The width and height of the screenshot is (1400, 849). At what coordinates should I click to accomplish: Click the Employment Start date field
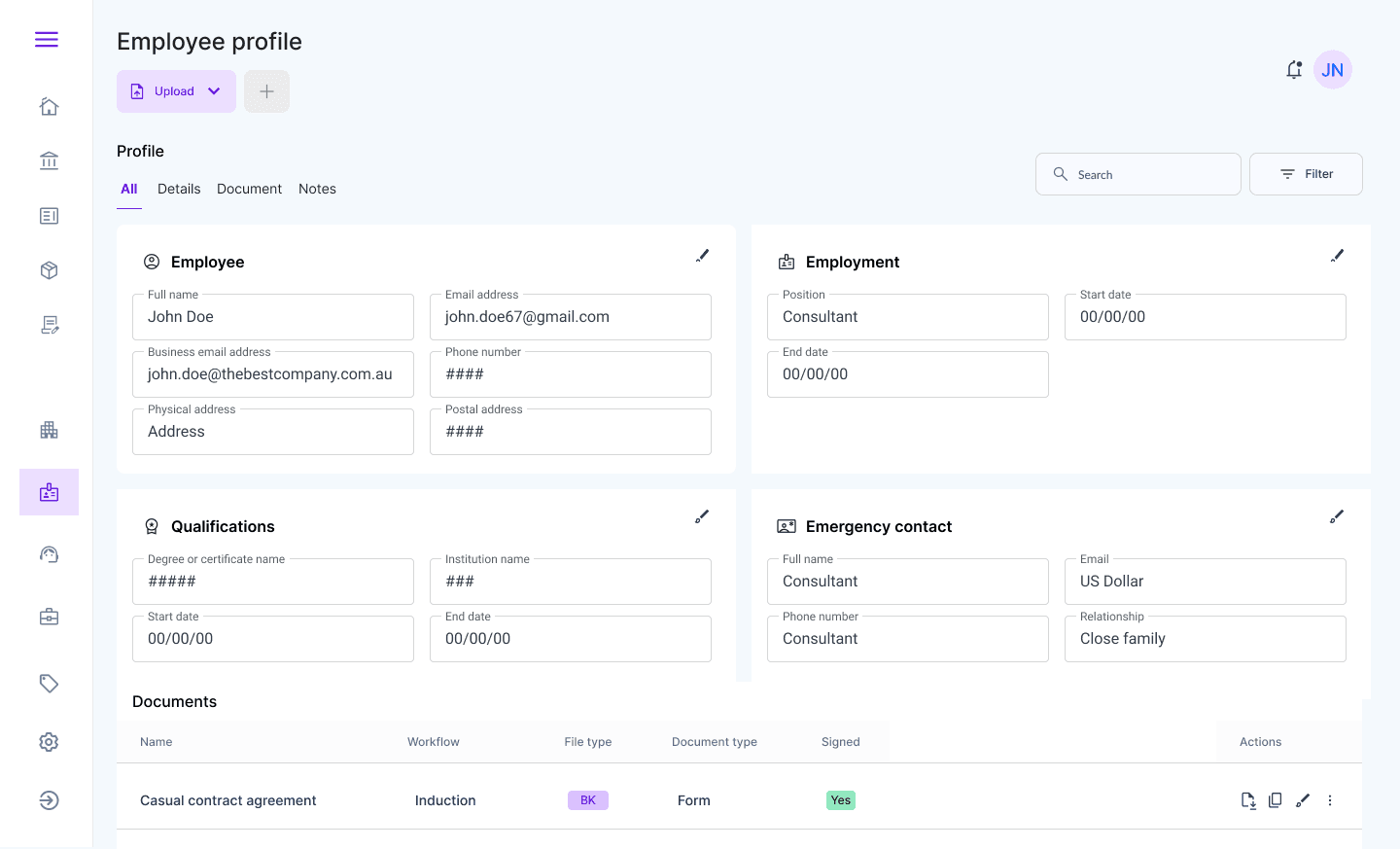click(x=1206, y=317)
